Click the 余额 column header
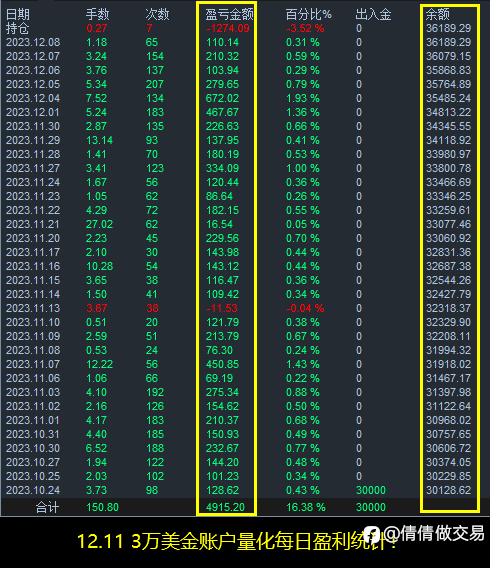The width and height of the screenshot is (490, 568). (x=437, y=14)
